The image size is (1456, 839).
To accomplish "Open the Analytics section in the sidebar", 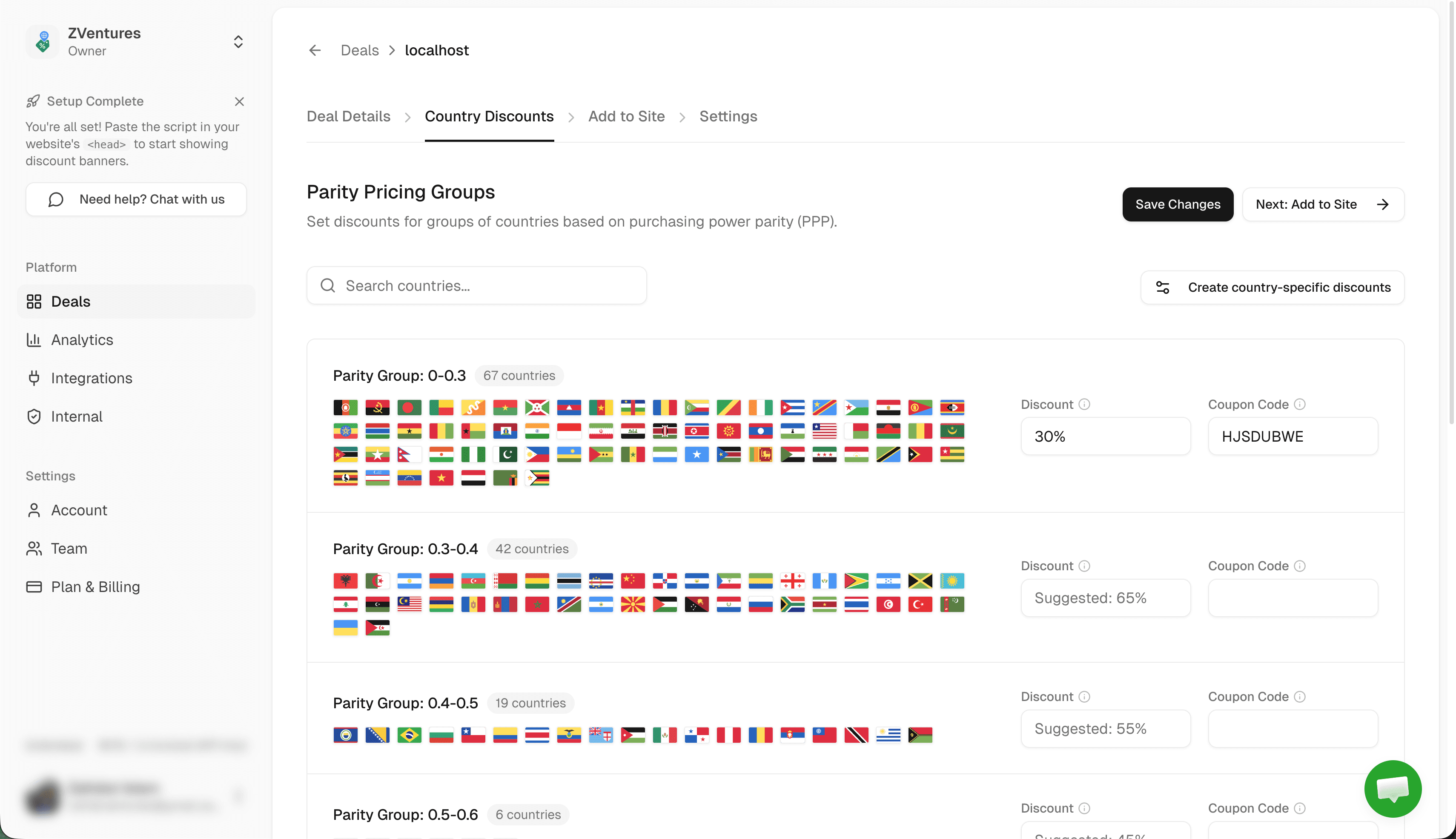I will click(x=82, y=339).
